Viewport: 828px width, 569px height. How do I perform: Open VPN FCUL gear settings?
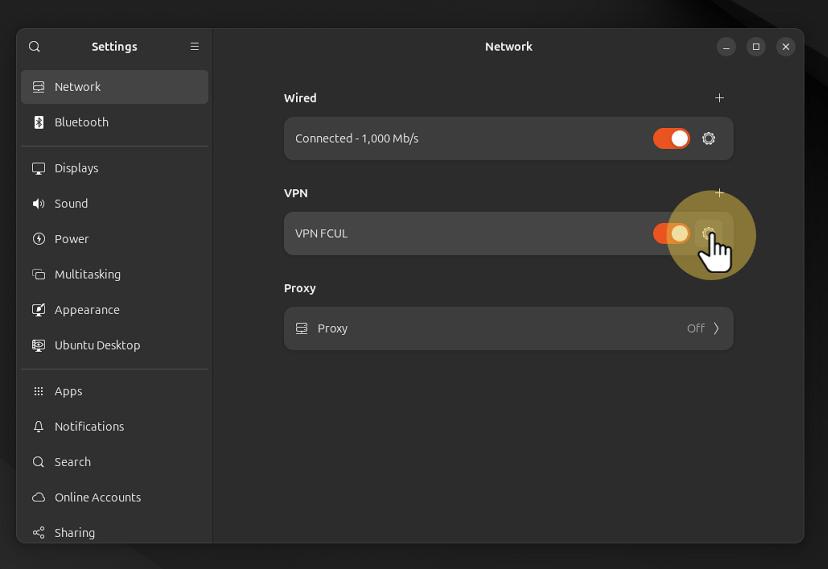click(708, 234)
